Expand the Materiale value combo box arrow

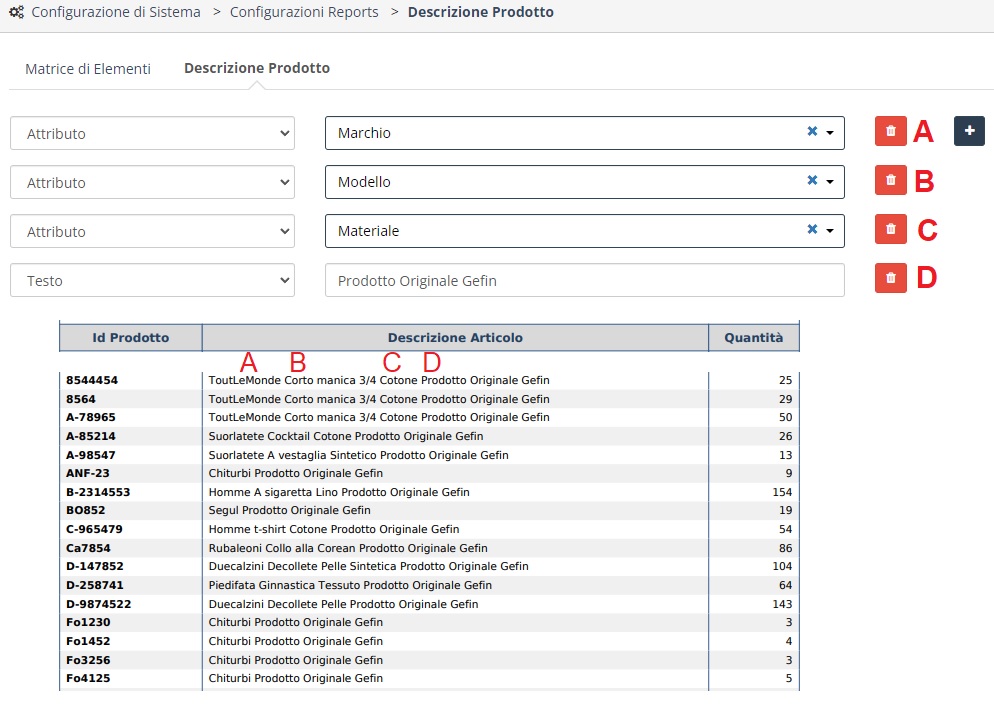coord(830,231)
